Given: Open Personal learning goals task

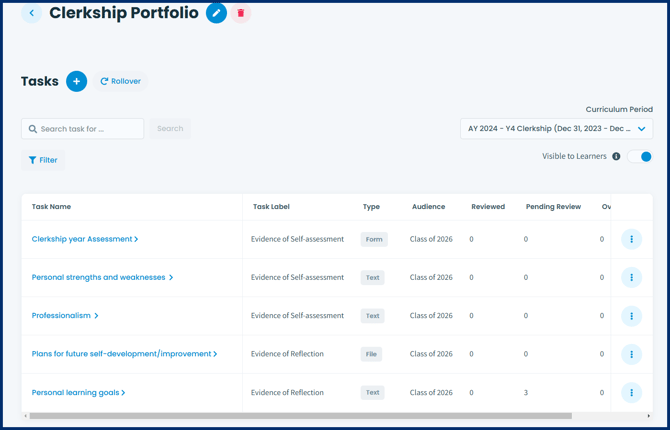Looking at the screenshot, I should [78, 392].
